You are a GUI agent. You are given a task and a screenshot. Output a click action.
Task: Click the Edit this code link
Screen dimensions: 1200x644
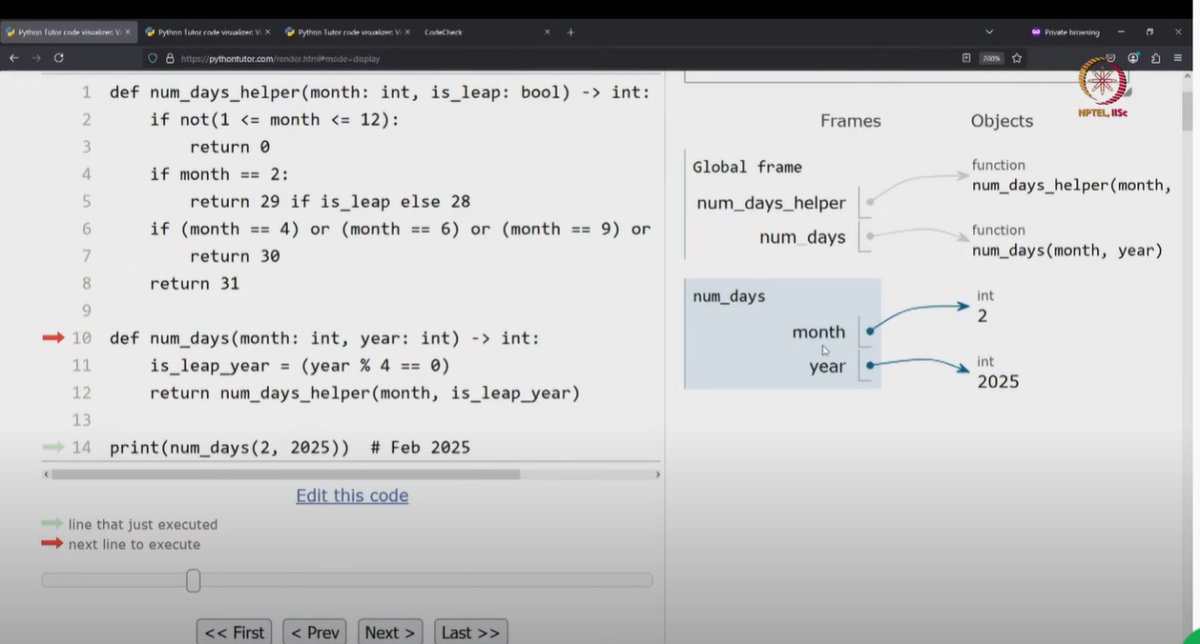pos(352,496)
